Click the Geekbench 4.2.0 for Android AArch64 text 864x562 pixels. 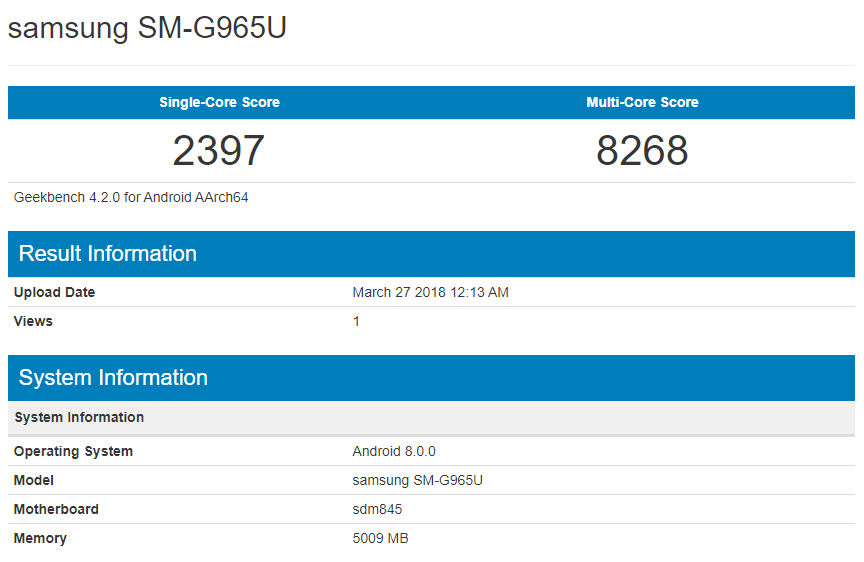pos(131,197)
